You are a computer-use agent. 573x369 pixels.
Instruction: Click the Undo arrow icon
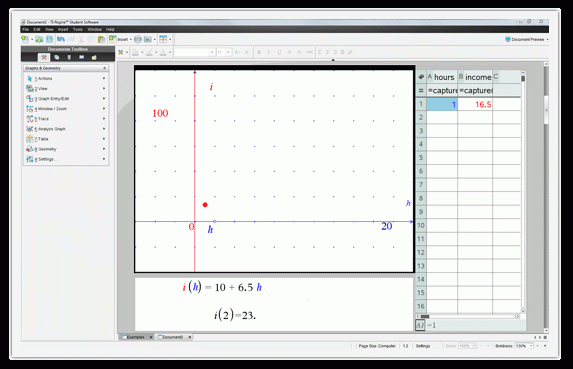61,39
